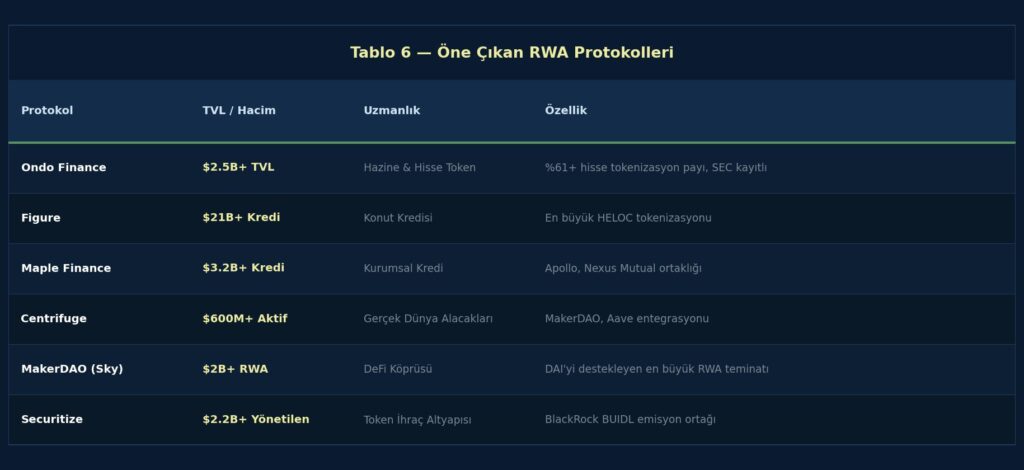Select the "Securitize" protocol name
Image resolution: width=1024 pixels, height=470 pixels.
click(52, 420)
